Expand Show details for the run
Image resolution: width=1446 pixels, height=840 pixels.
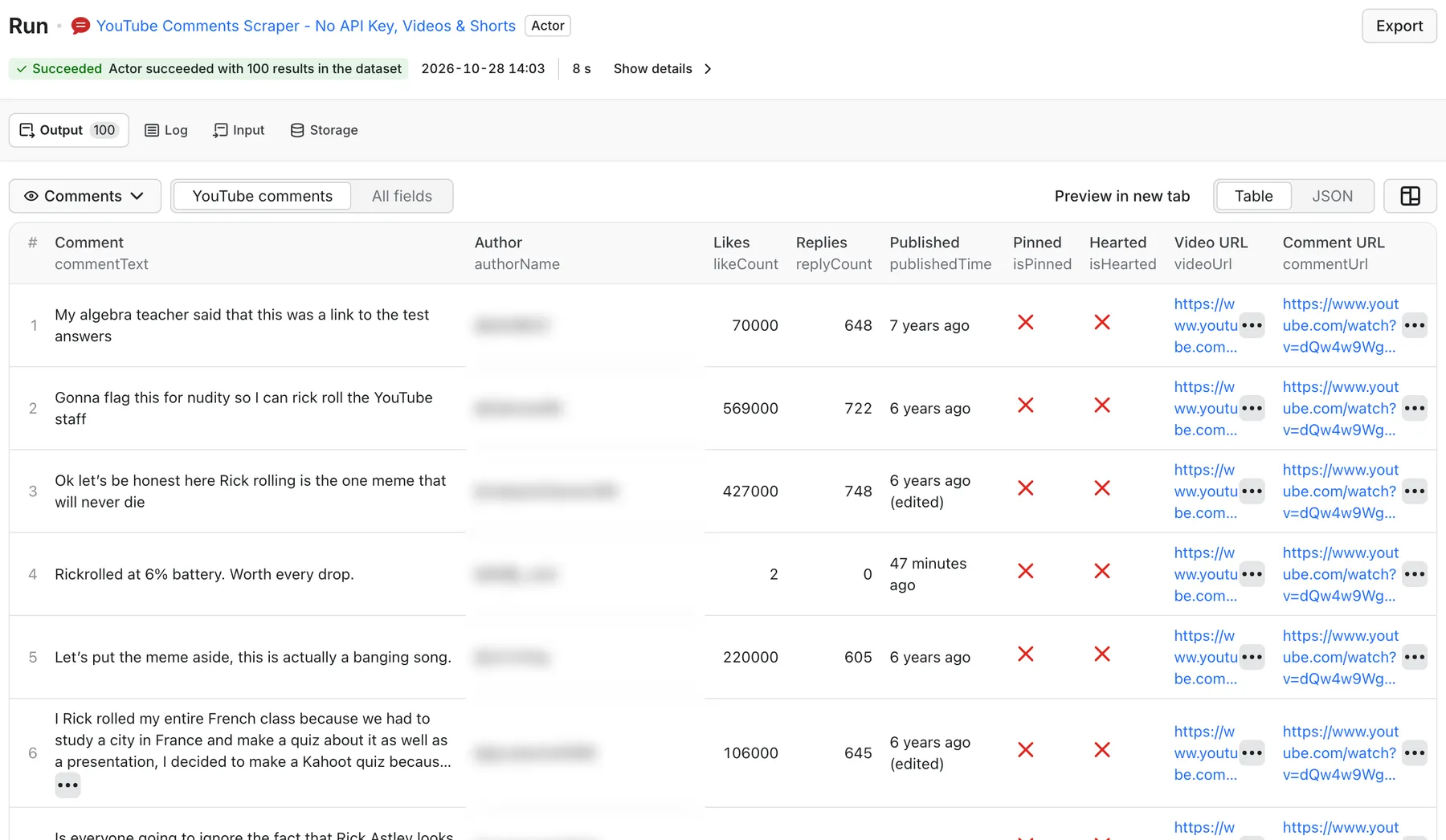click(x=663, y=69)
